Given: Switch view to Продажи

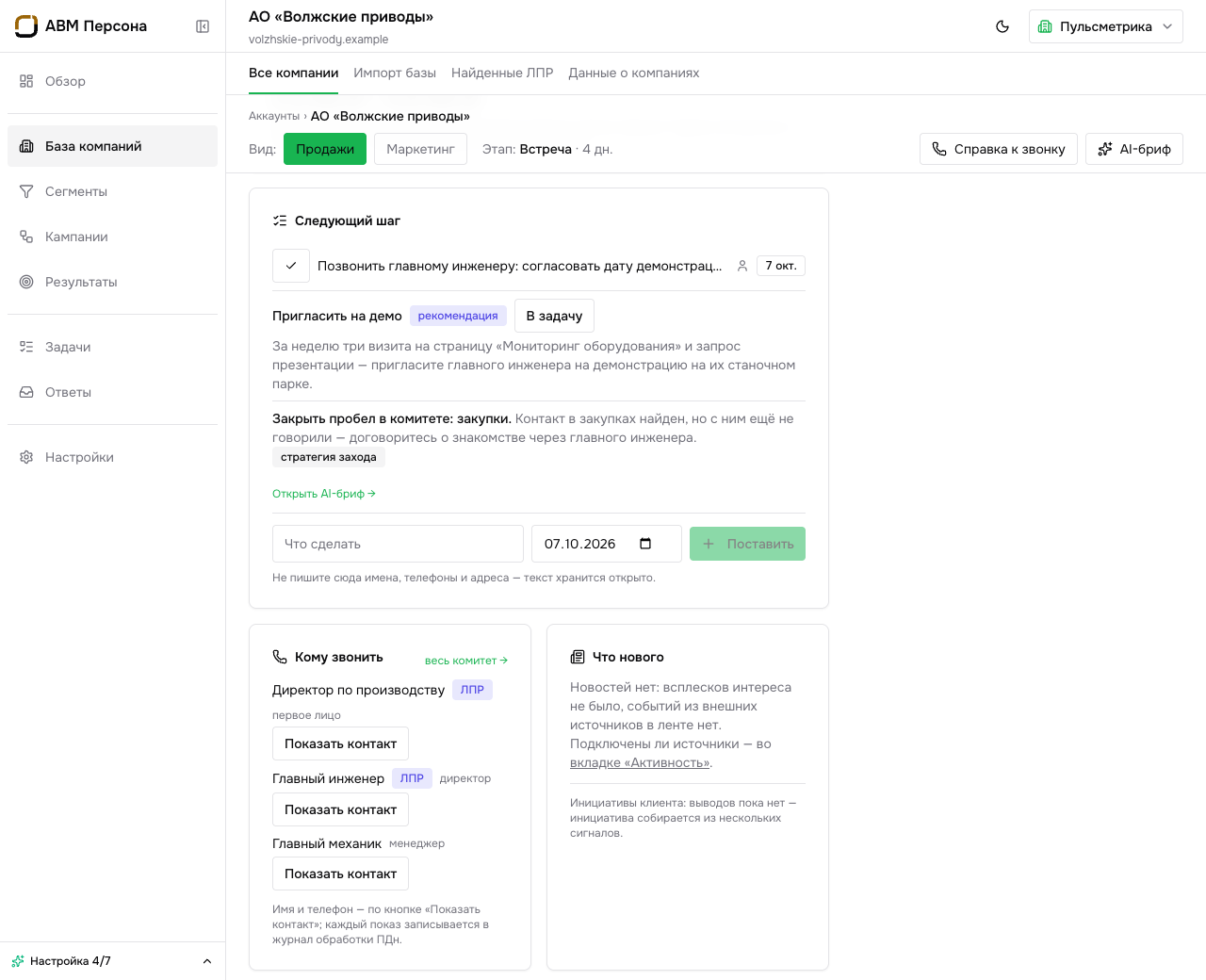Looking at the screenshot, I should pos(325,149).
